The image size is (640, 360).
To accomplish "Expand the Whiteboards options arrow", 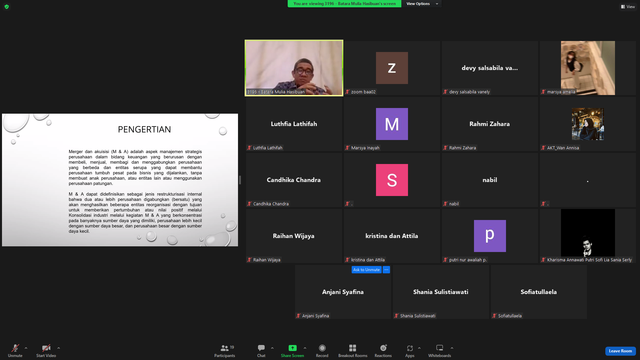I will [452, 348].
